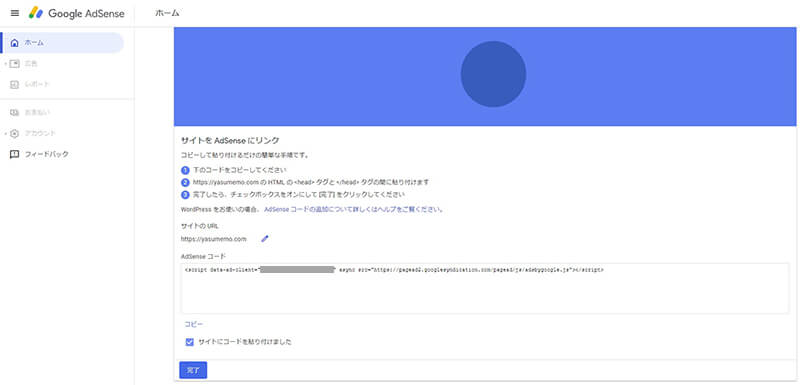Click the step 1 numbered circle
The width and height of the screenshot is (800, 385).
[x=185, y=170]
